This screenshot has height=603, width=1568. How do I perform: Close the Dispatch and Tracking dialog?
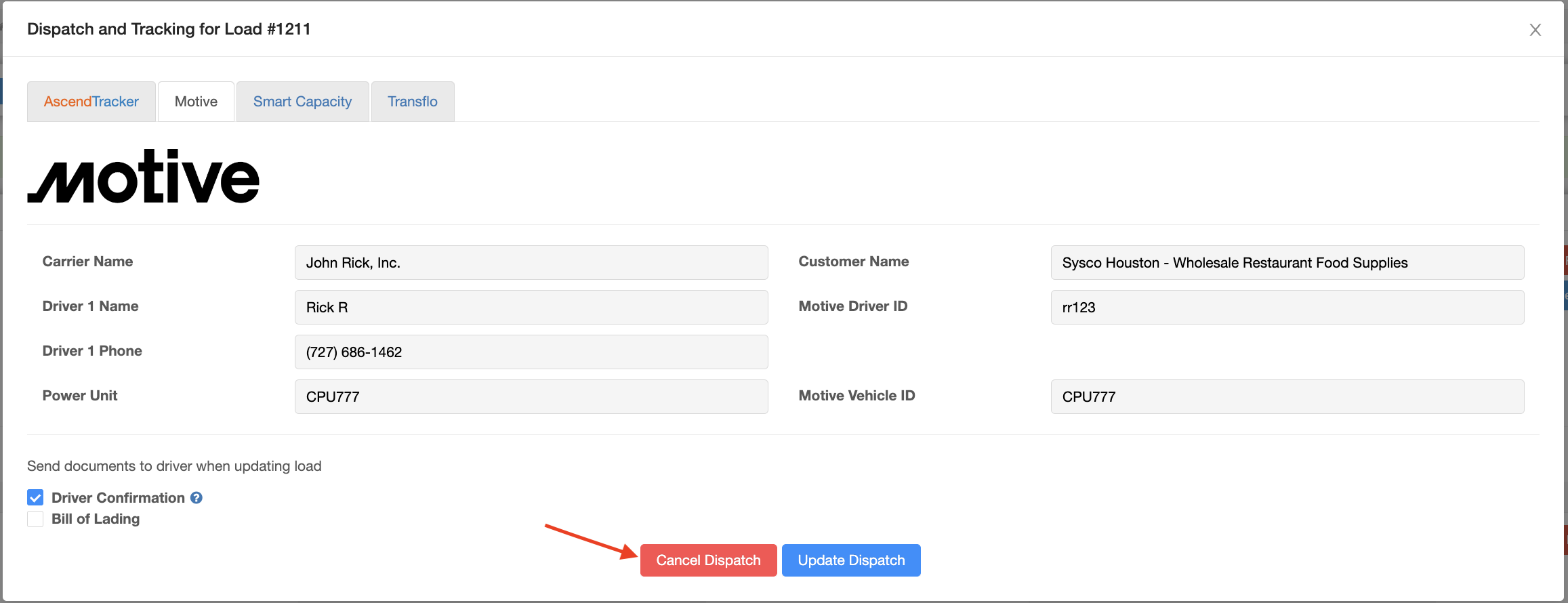(x=1535, y=30)
